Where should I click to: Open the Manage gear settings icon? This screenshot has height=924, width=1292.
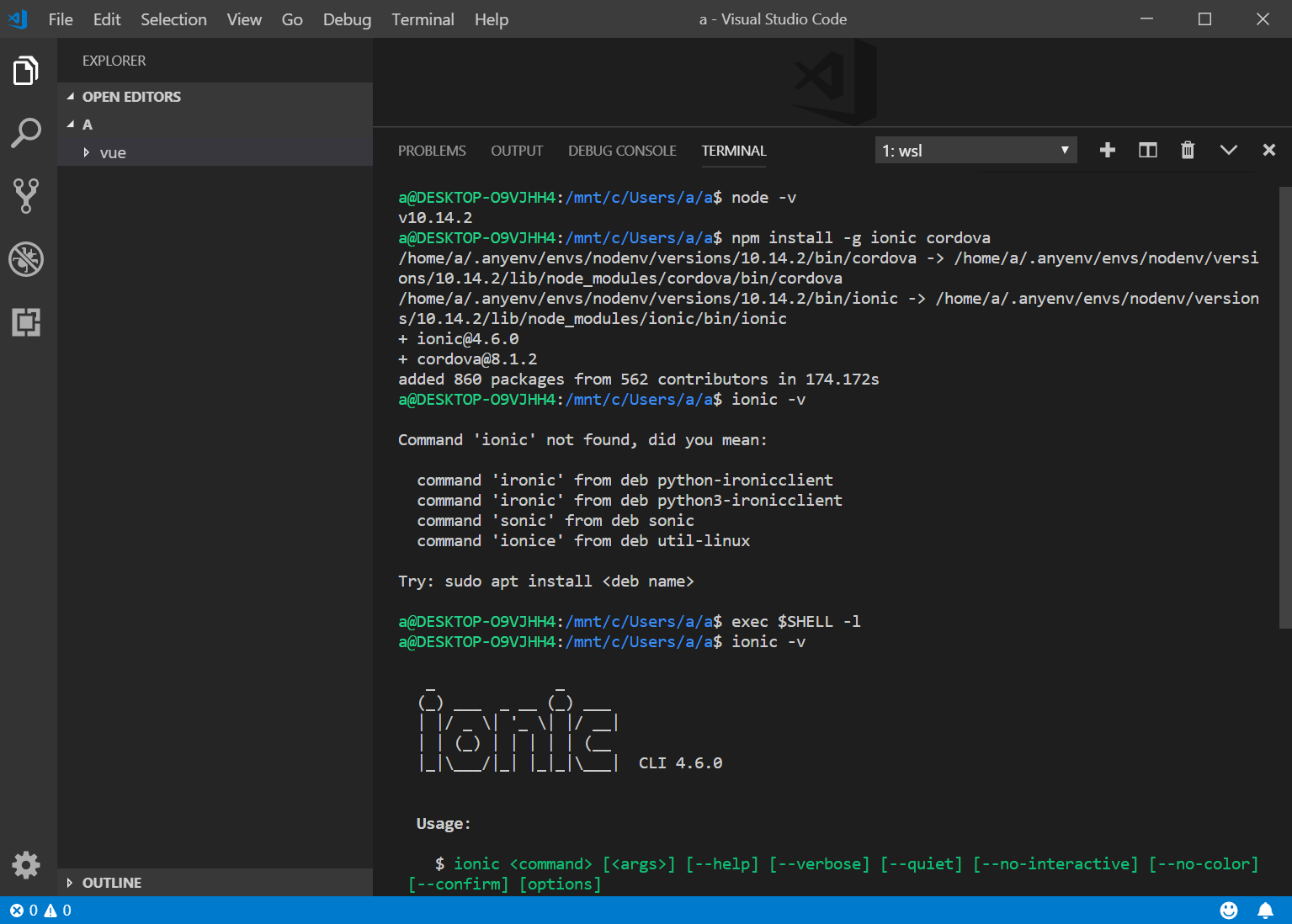26,864
